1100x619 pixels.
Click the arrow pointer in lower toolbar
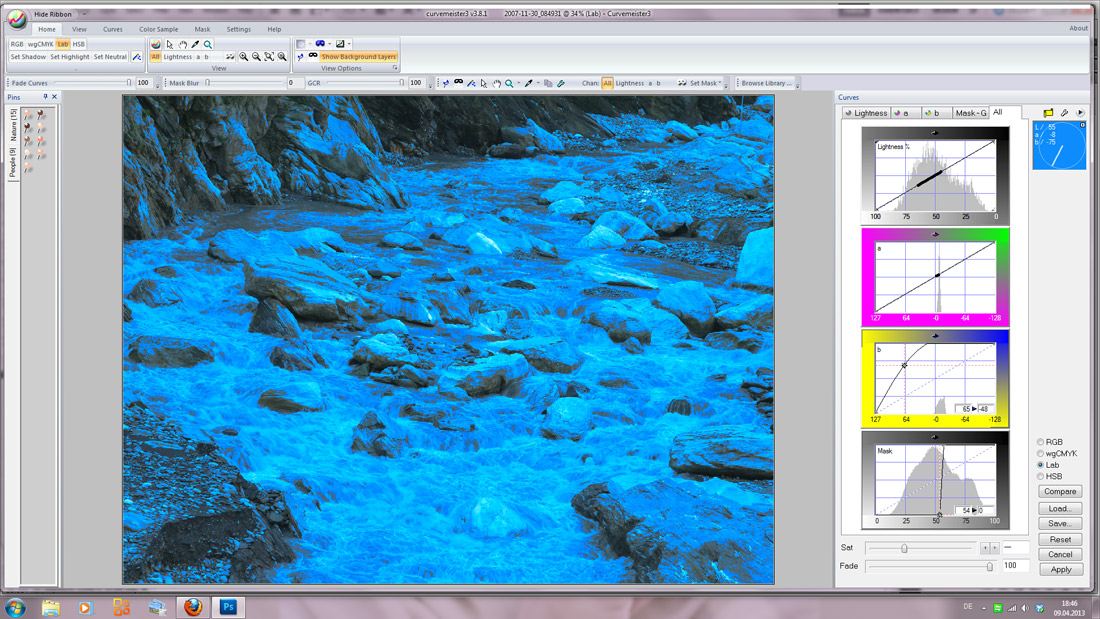coord(484,83)
